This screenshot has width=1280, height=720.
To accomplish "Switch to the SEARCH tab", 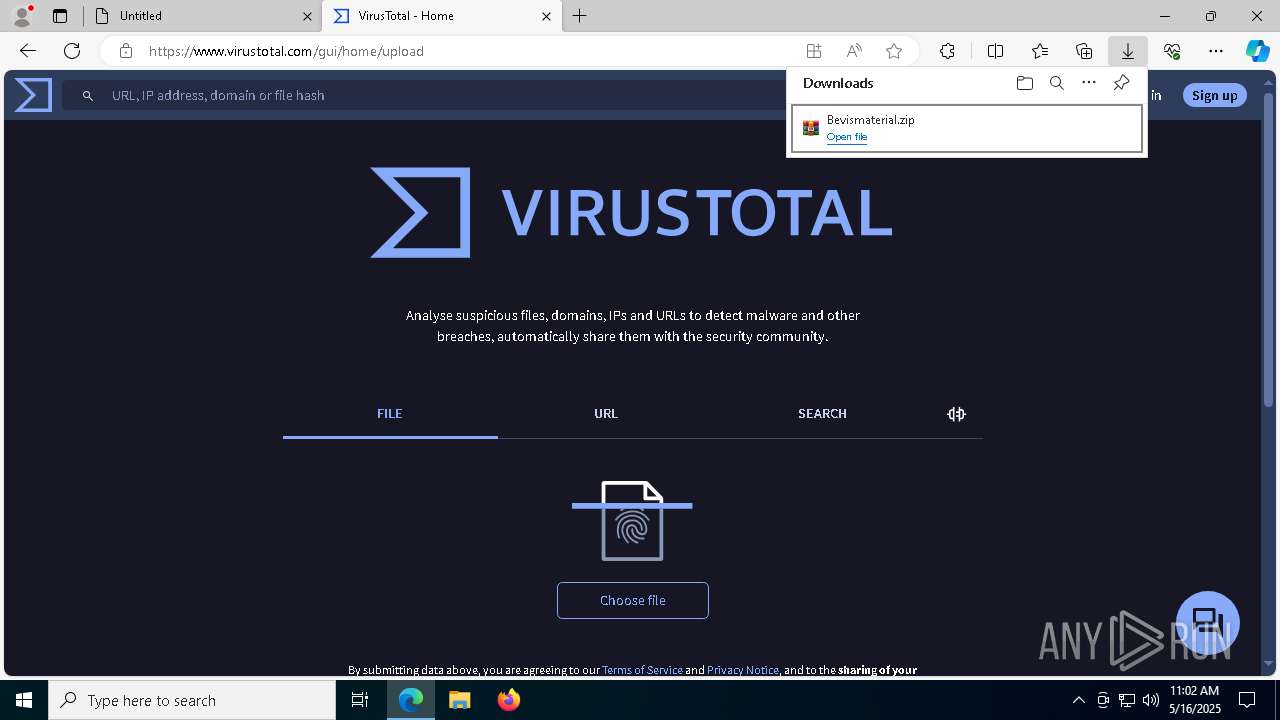I will (822, 414).
